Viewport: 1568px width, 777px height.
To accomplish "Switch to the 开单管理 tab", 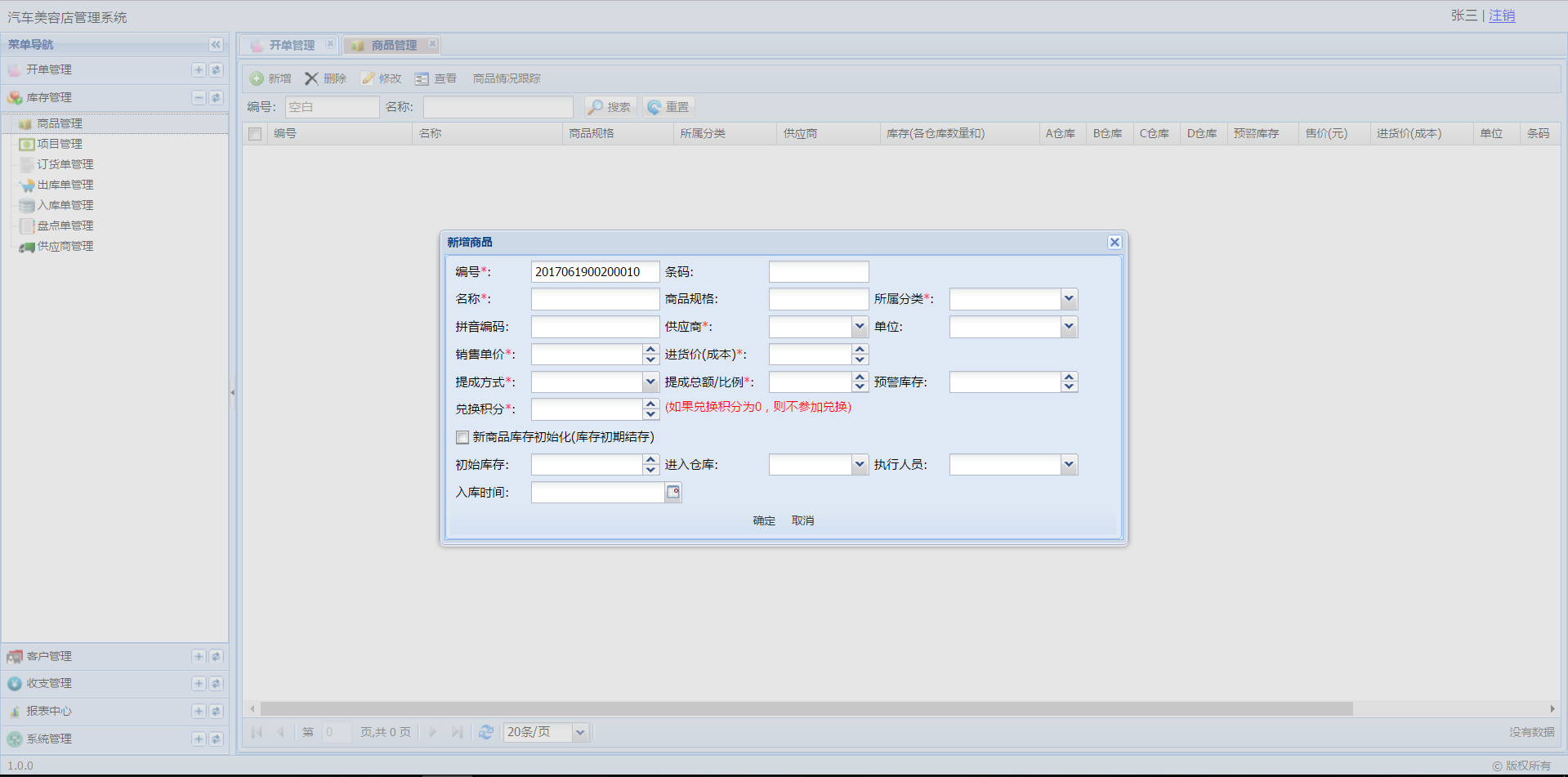I will [291, 45].
